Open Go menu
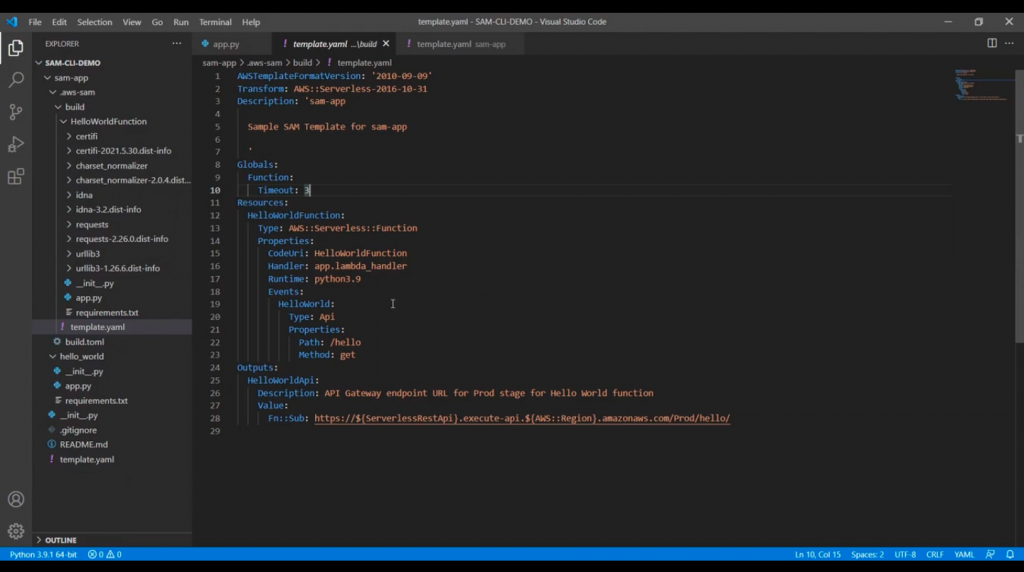 click(x=157, y=22)
